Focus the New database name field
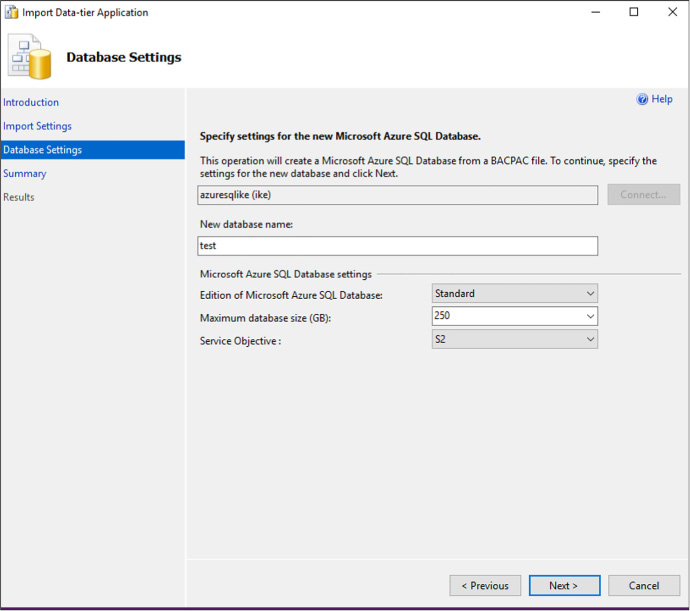The height and width of the screenshot is (611, 690). (x=397, y=246)
